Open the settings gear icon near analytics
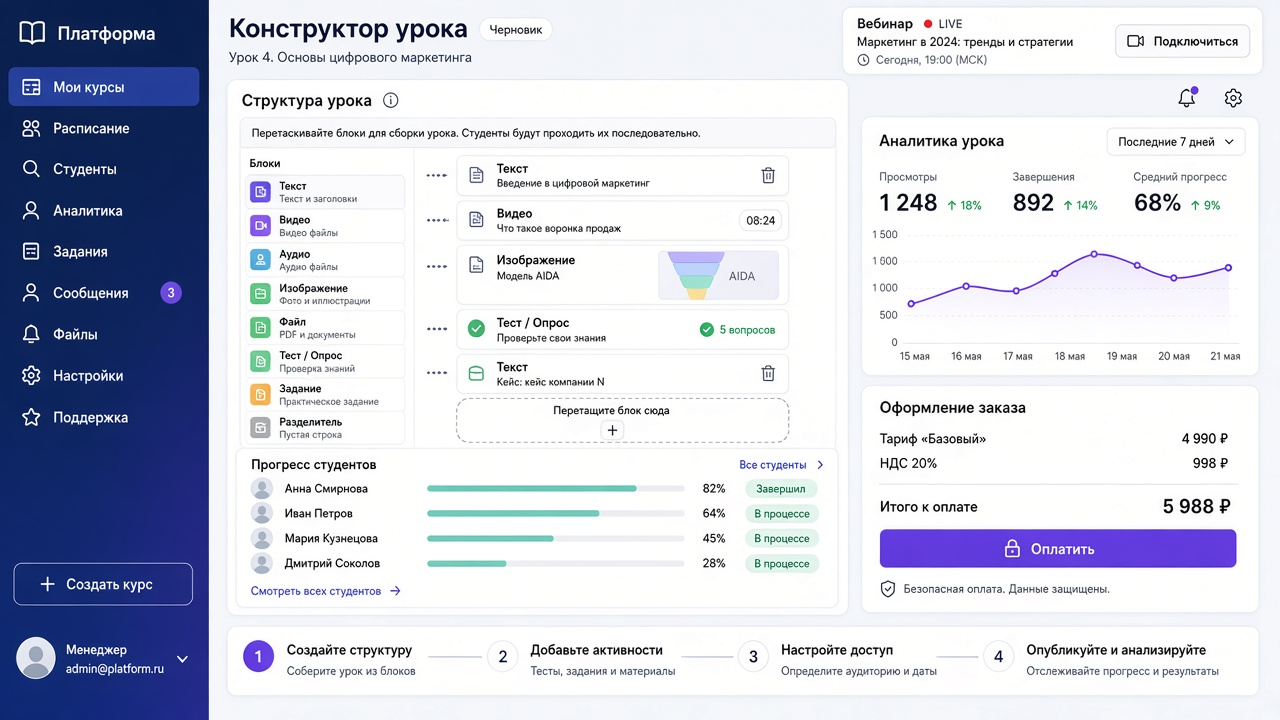This screenshot has width=1280, height=720. [1233, 98]
